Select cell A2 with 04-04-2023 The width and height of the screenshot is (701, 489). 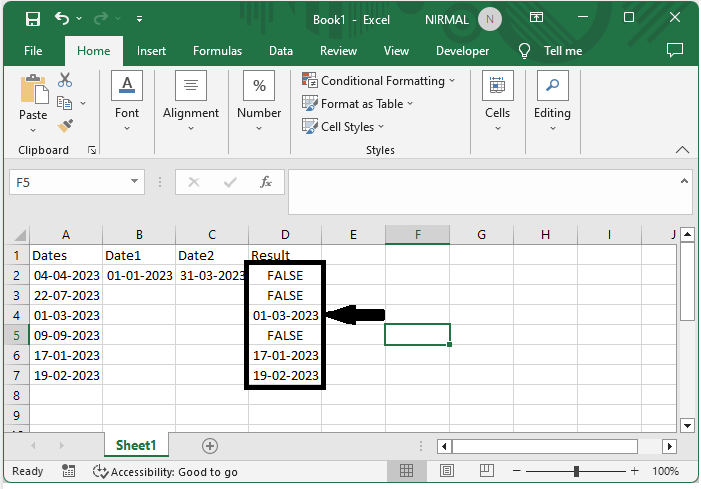[x=66, y=275]
